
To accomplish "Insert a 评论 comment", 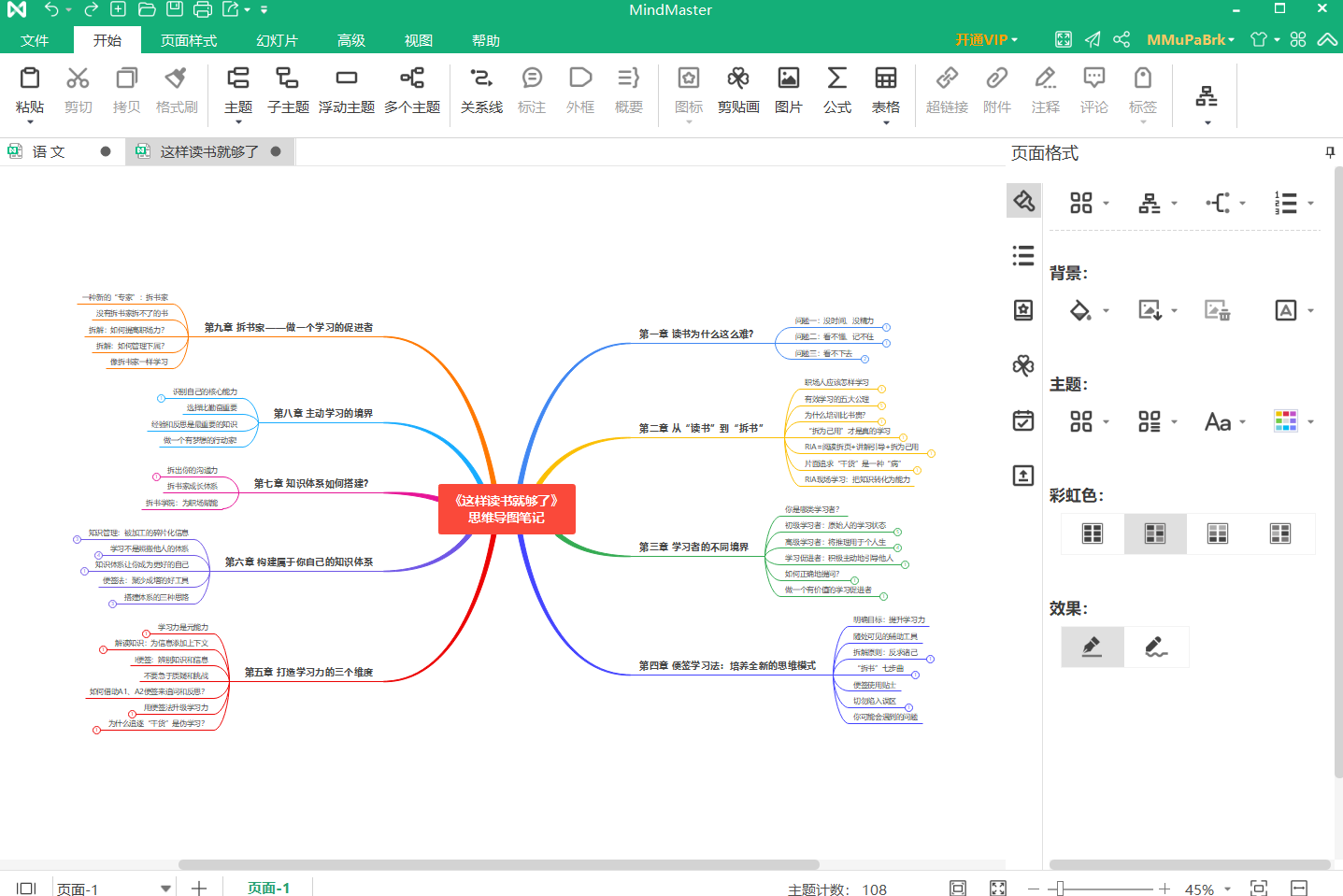I will 1094,91.
